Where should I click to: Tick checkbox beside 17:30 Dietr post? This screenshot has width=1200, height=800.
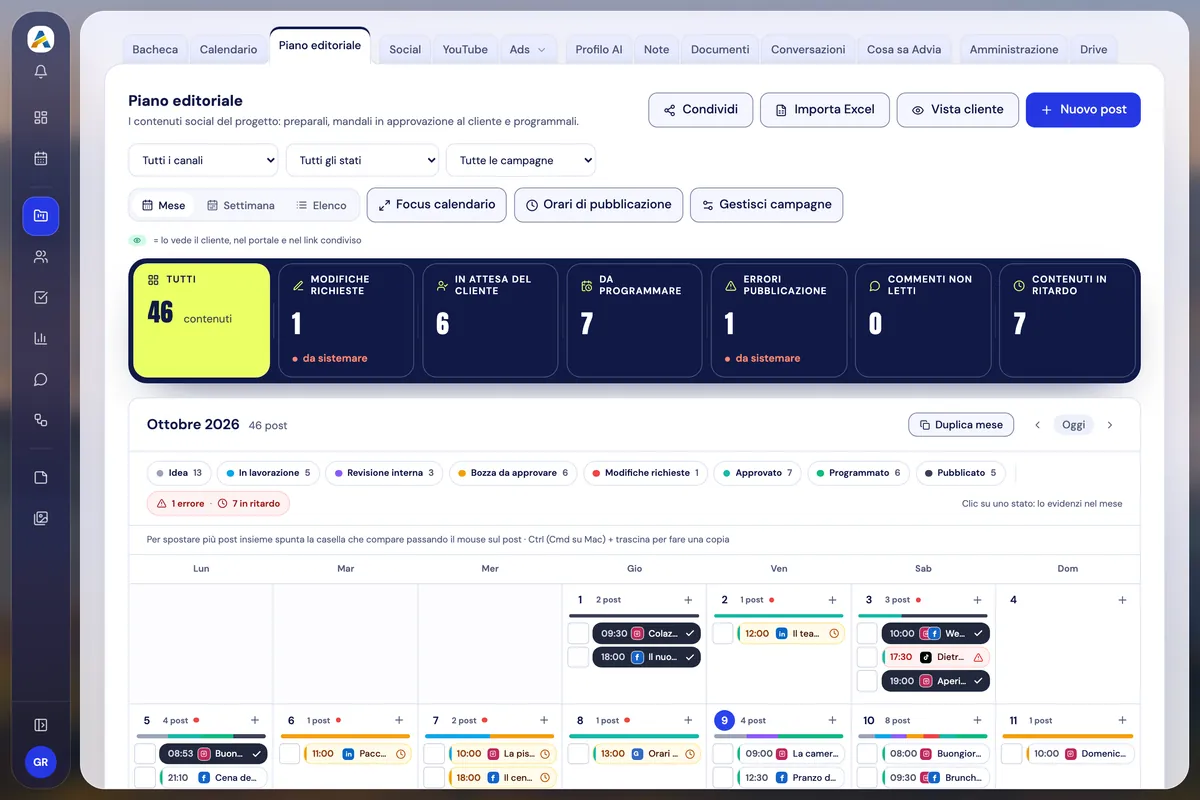click(x=867, y=657)
